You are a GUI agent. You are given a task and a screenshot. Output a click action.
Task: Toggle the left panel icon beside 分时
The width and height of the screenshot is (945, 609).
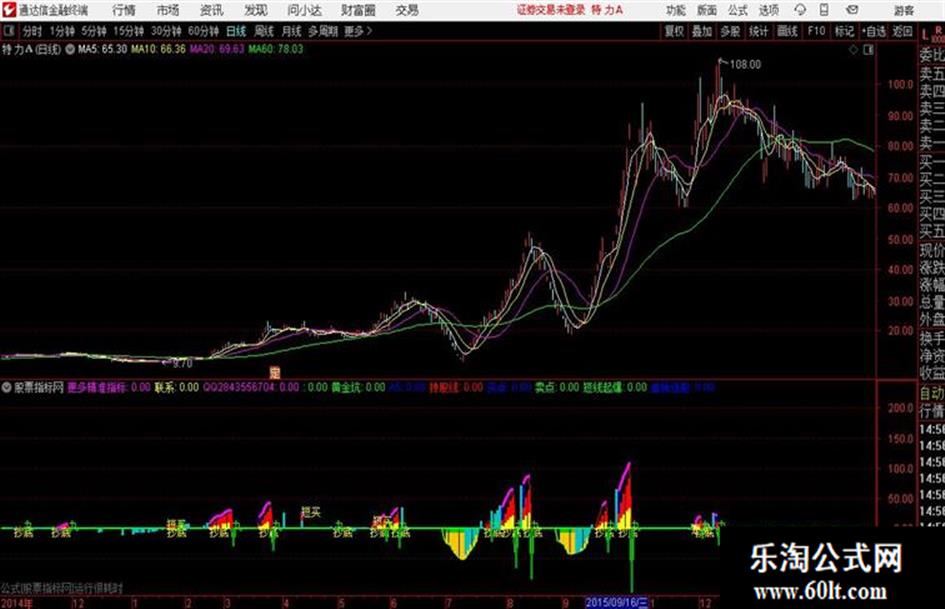click(x=8, y=31)
